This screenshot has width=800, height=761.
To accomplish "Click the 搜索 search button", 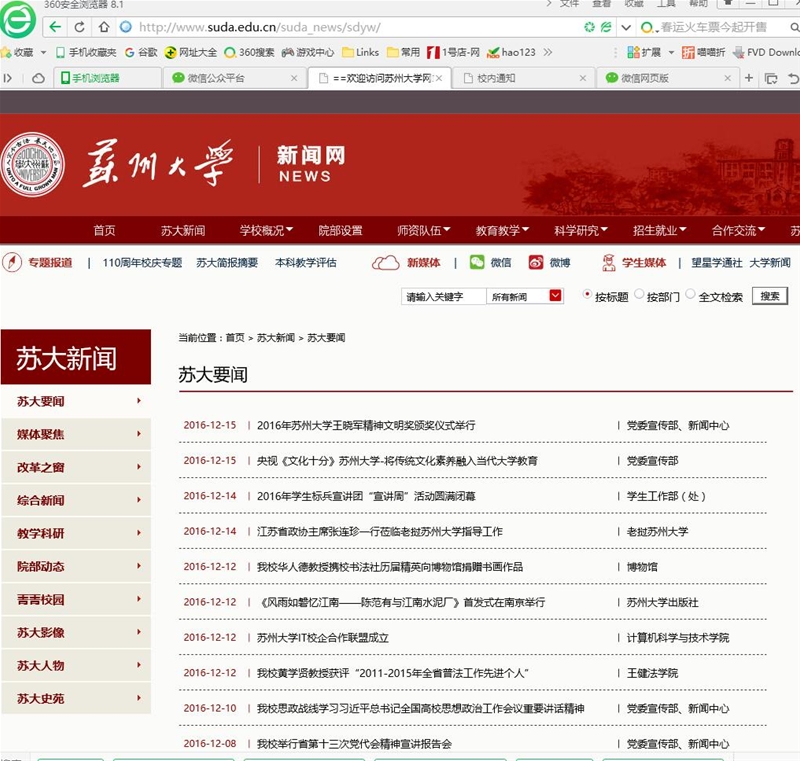I will (769, 296).
